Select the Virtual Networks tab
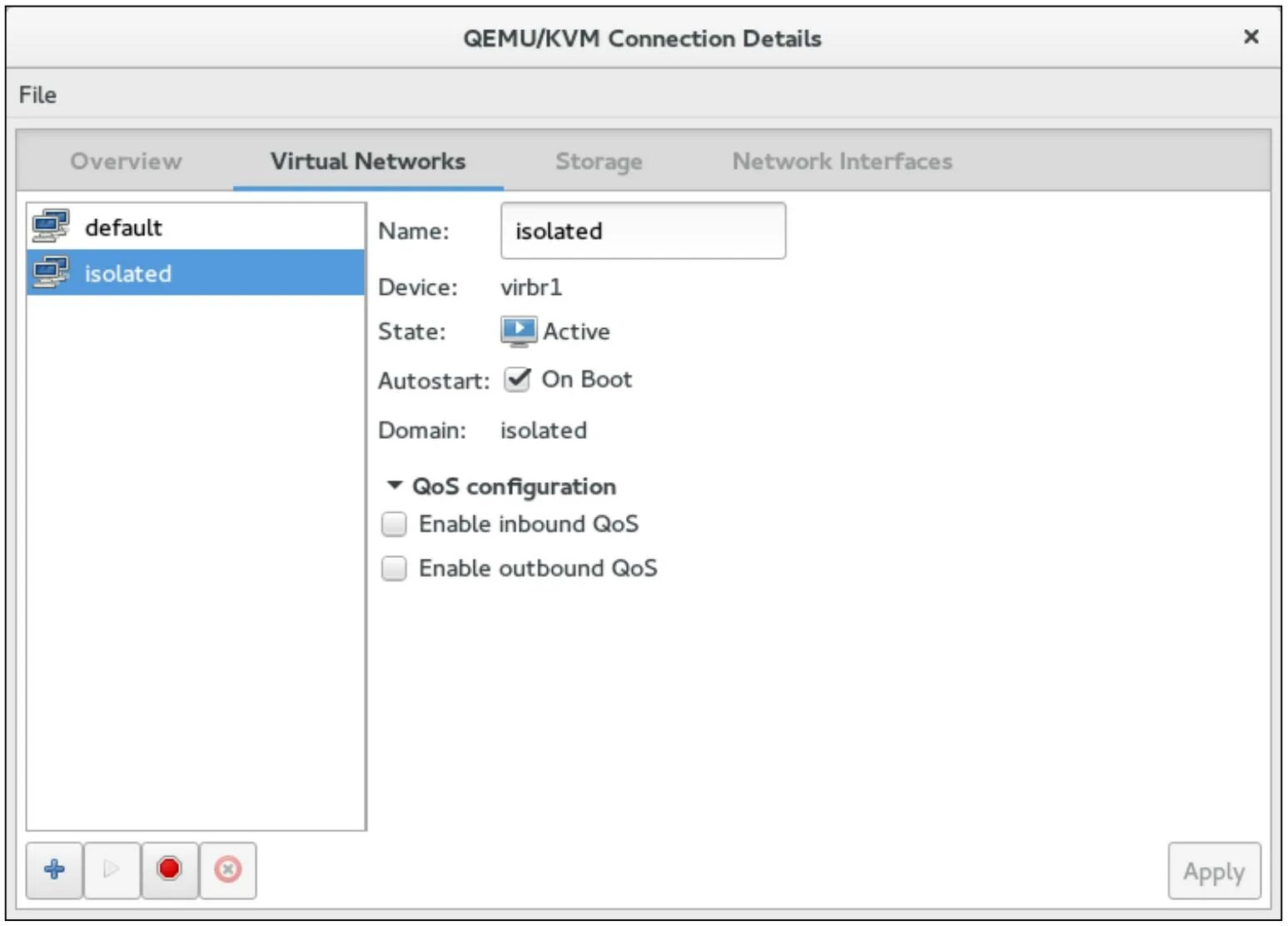Viewport: 1288px width, 926px height. pos(368,161)
